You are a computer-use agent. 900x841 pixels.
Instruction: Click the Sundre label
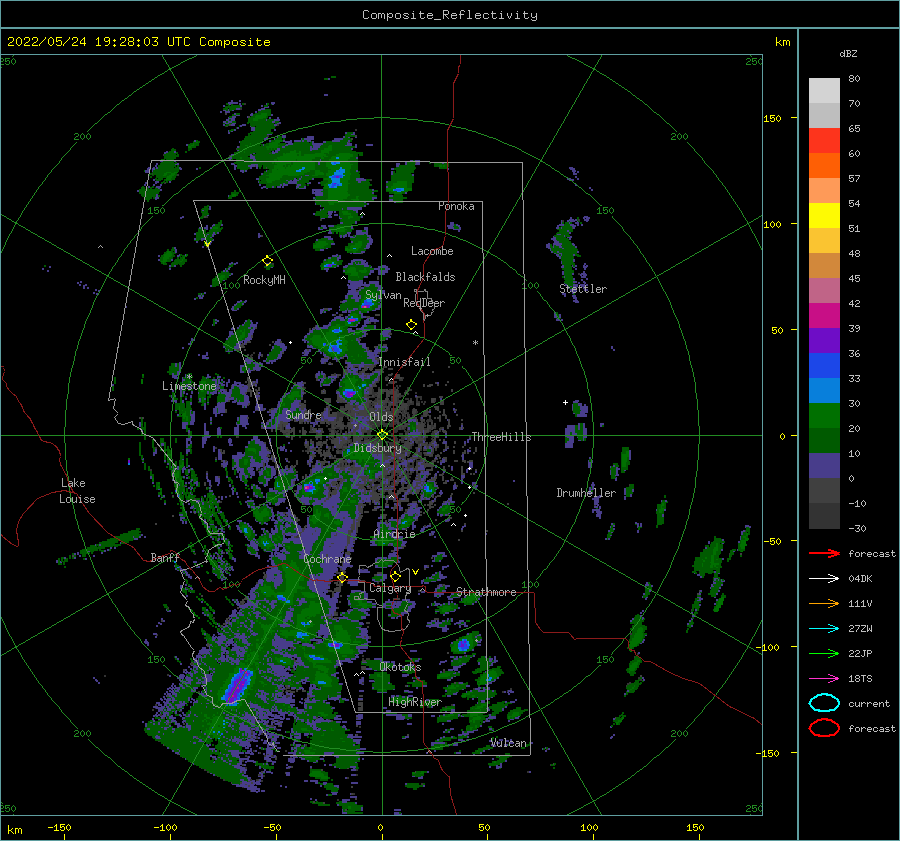click(x=303, y=414)
